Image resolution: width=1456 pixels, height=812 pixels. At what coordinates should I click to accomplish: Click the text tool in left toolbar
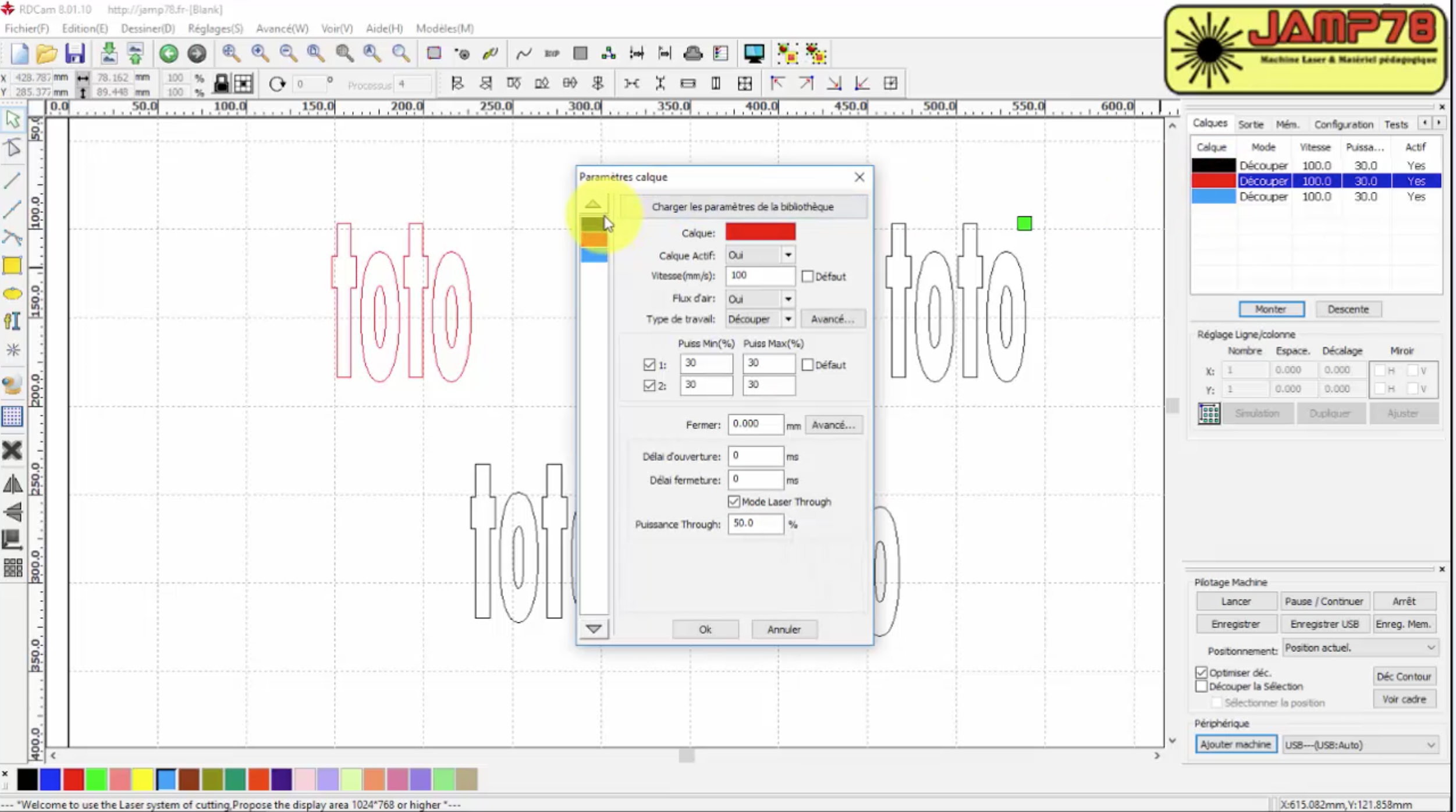[12, 321]
